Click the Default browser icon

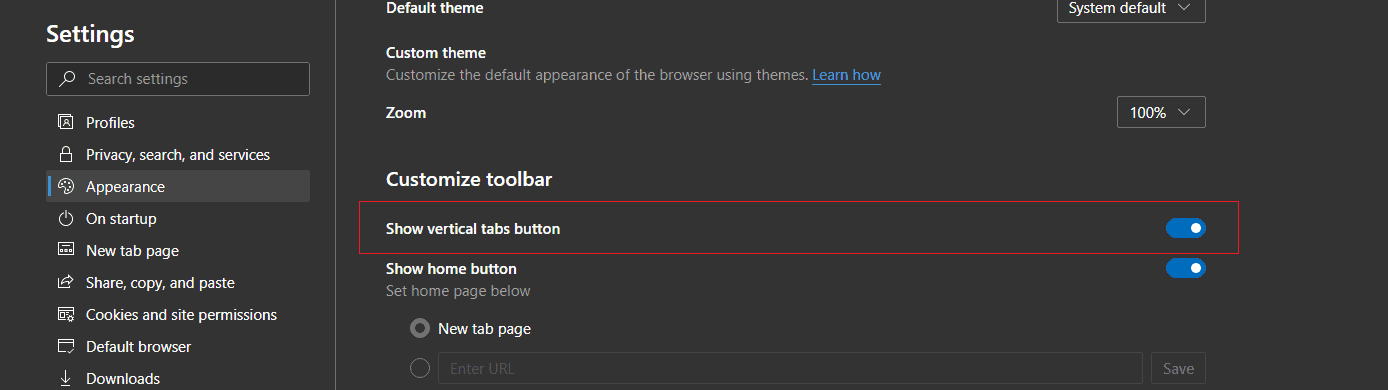66,347
